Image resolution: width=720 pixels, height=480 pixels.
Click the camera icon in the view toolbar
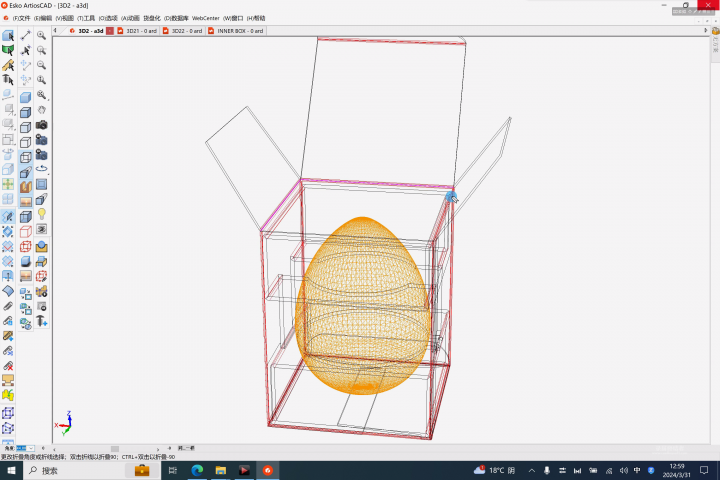pos(42,125)
